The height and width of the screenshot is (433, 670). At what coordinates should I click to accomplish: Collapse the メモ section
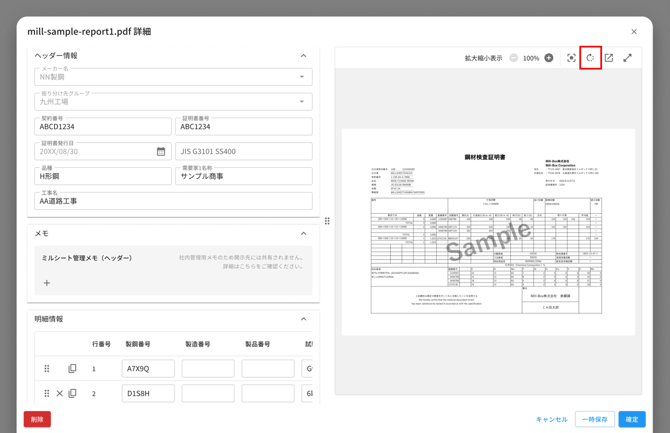pyautogui.click(x=303, y=233)
